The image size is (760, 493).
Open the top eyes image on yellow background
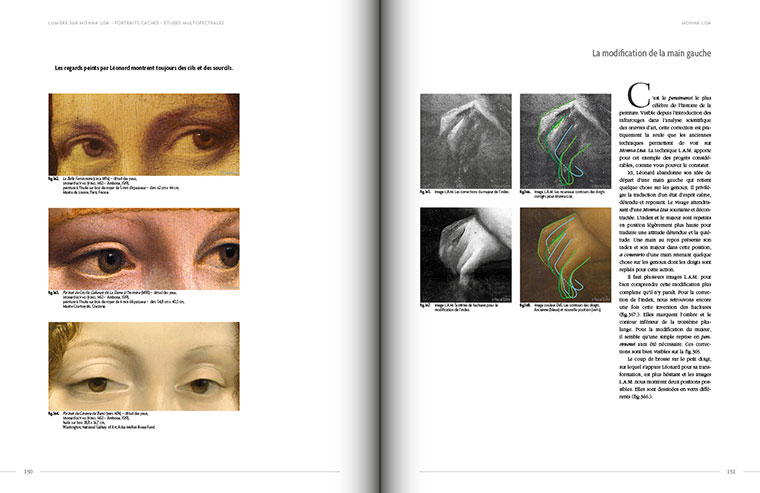[144, 134]
